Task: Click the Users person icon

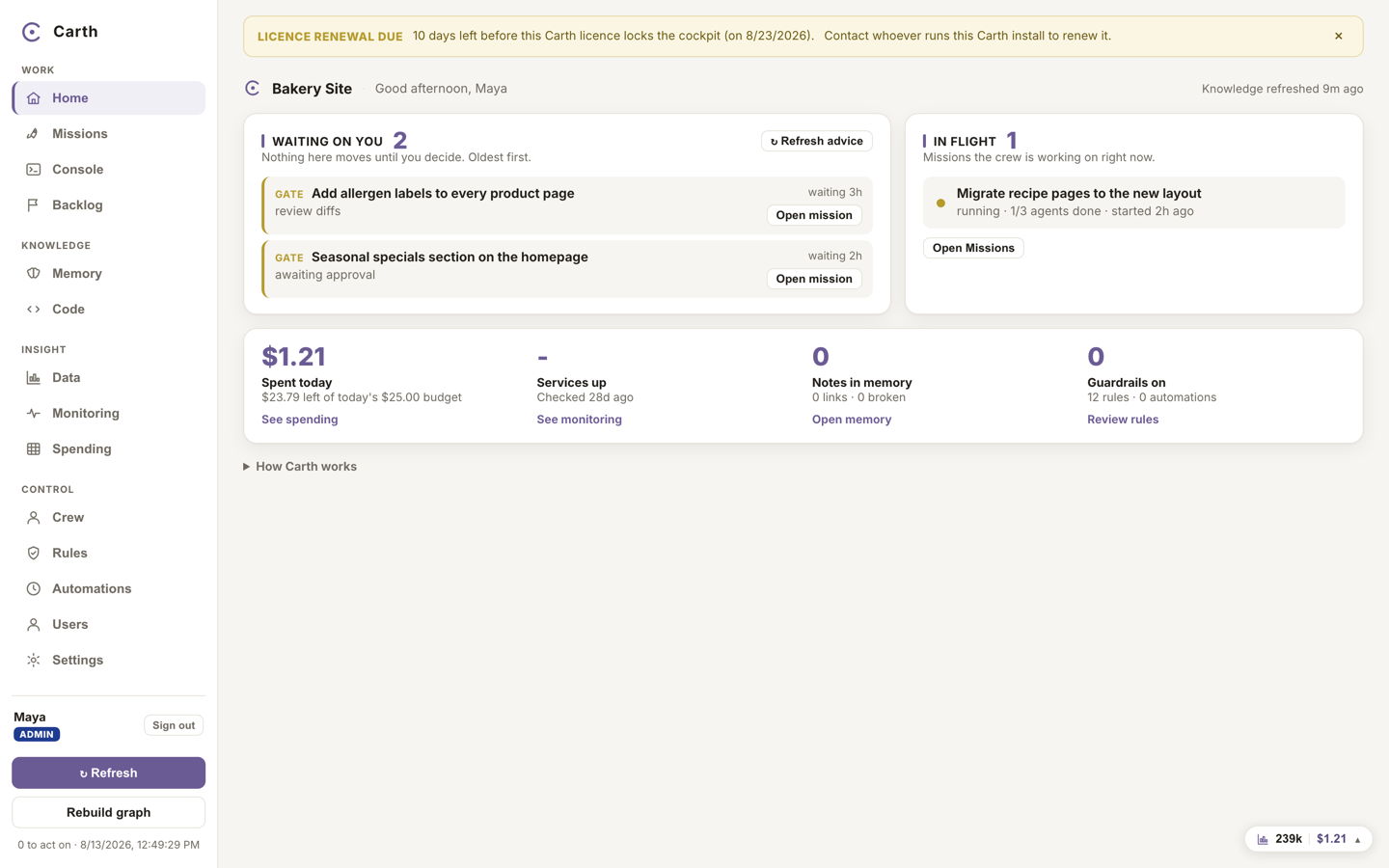Action: point(34,625)
